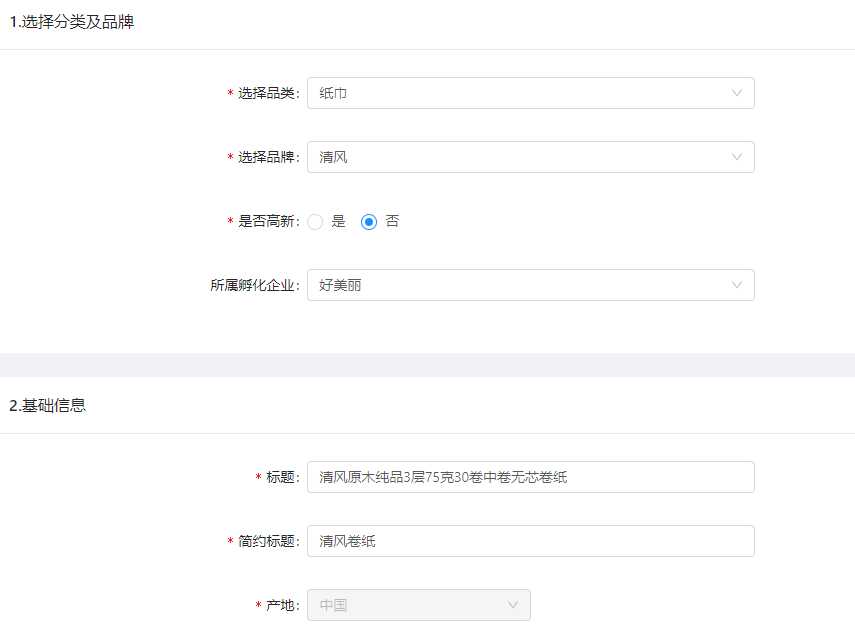Click into the 简约标题 input with 清风卷纸
855x633 pixels.
[530, 541]
